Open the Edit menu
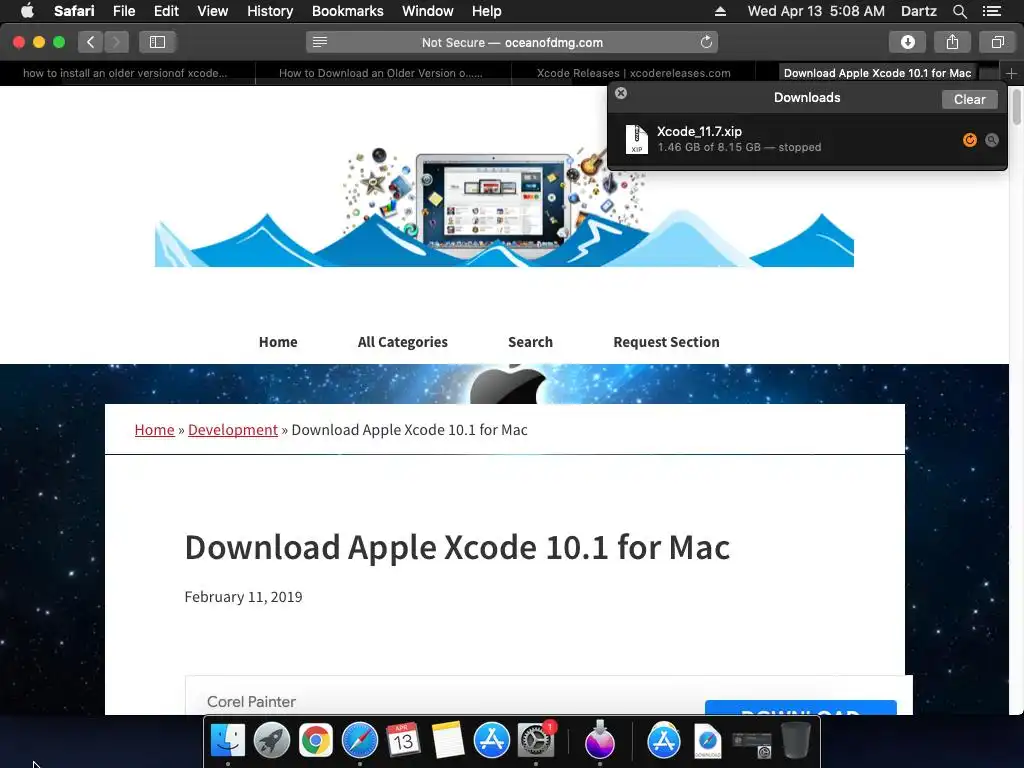Screen dimensions: 1024x768 [x=166, y=11]
